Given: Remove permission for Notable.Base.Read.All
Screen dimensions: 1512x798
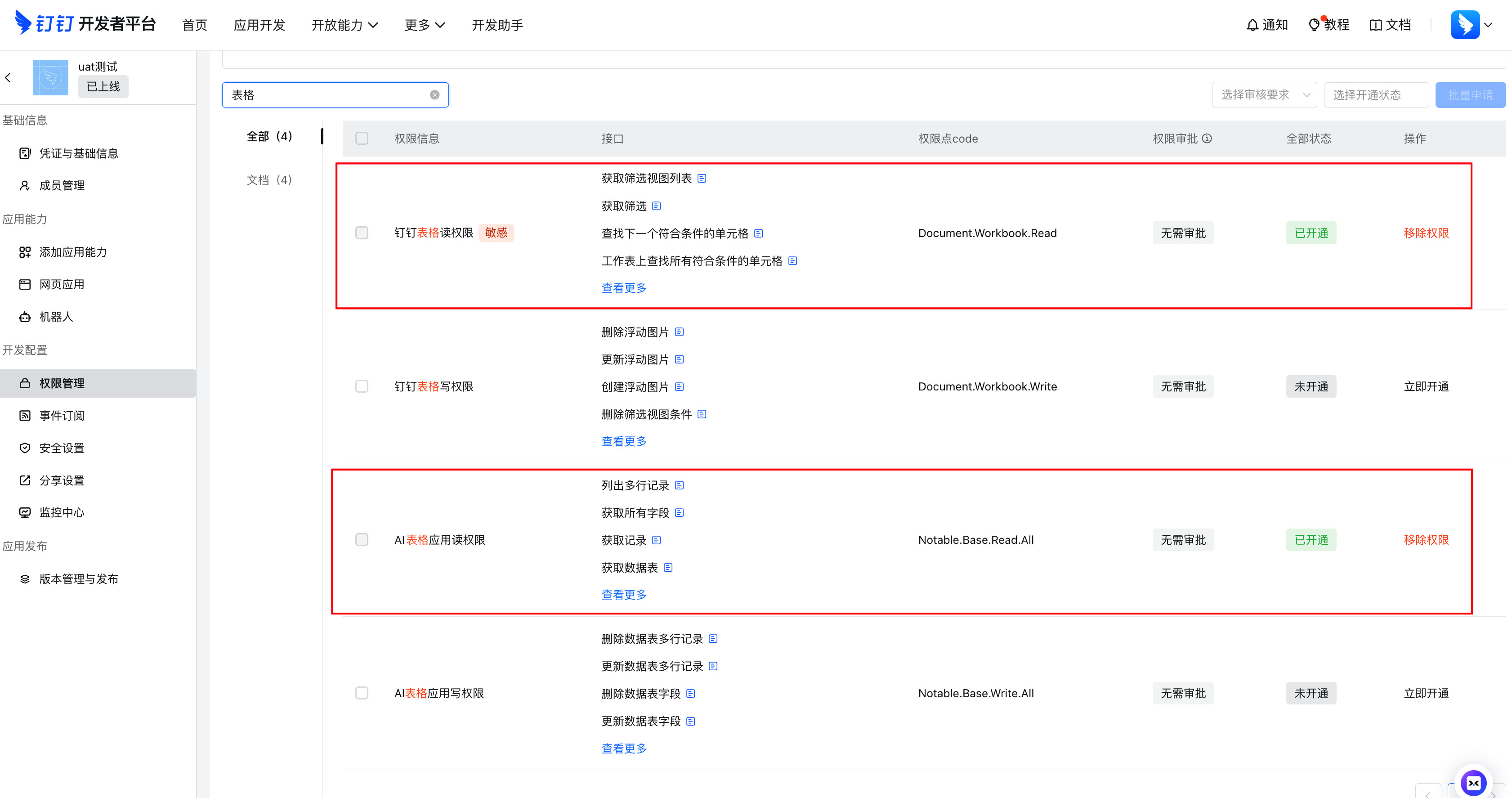Looking at the screenshot, I should (1426, 540).
